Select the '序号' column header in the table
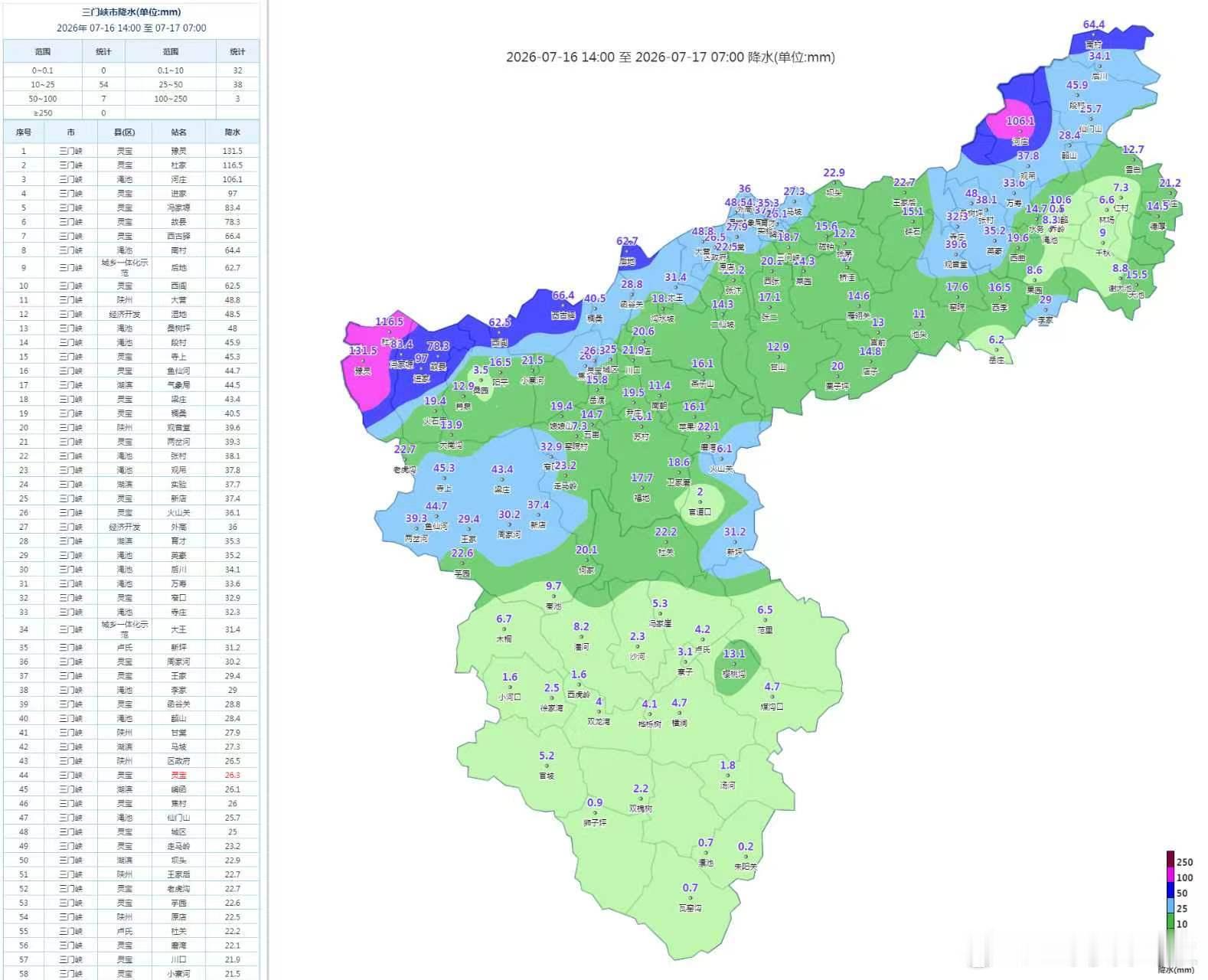This screenshot has height=980, width=1208. pyautogui.click(x=24, y=132)
